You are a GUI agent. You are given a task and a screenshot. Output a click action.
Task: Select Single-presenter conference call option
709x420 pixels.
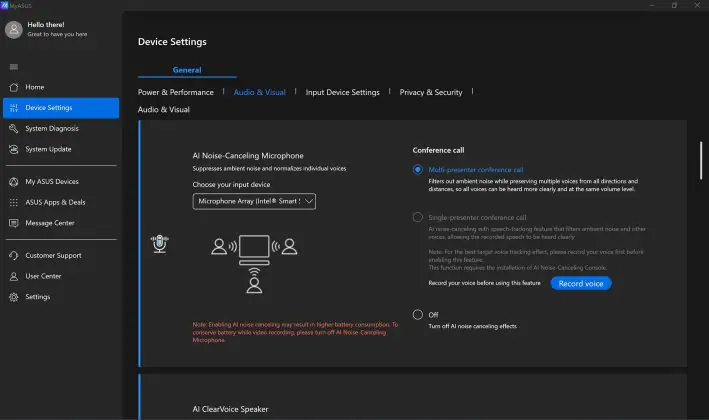click(x=418, y=217)
